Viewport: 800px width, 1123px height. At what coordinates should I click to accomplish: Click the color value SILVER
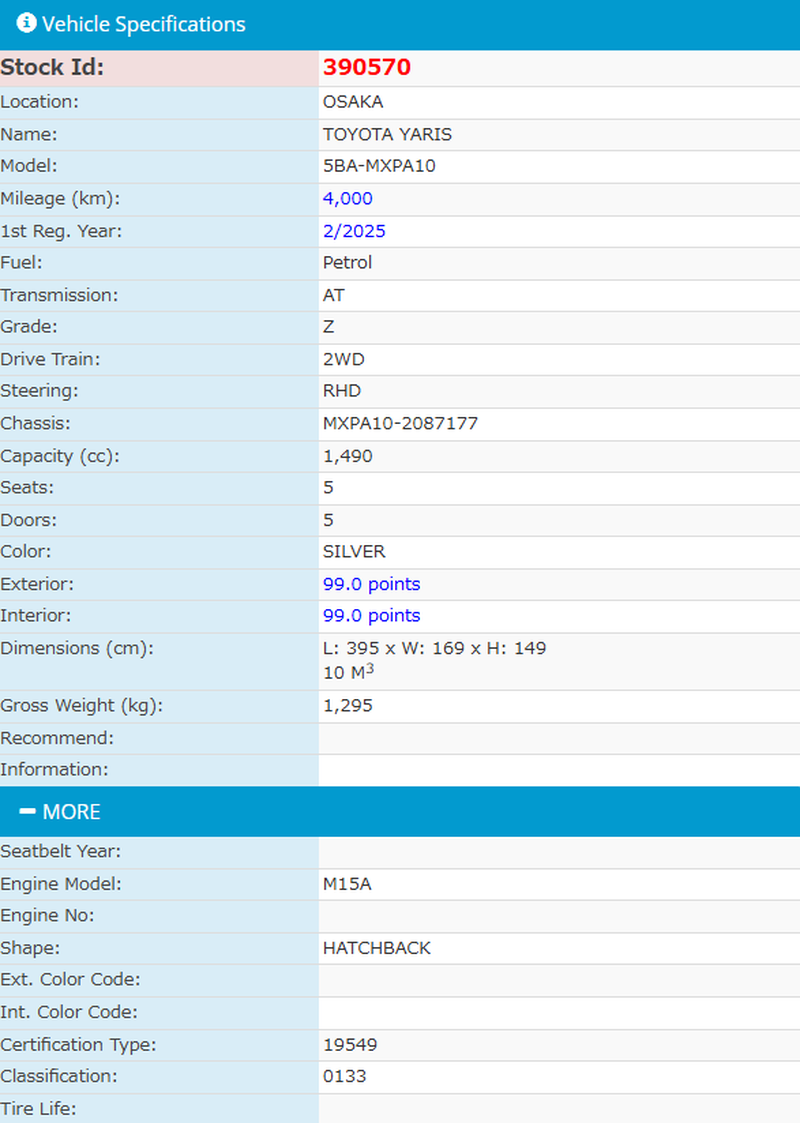pyautogui.click(x=354, y=551)
